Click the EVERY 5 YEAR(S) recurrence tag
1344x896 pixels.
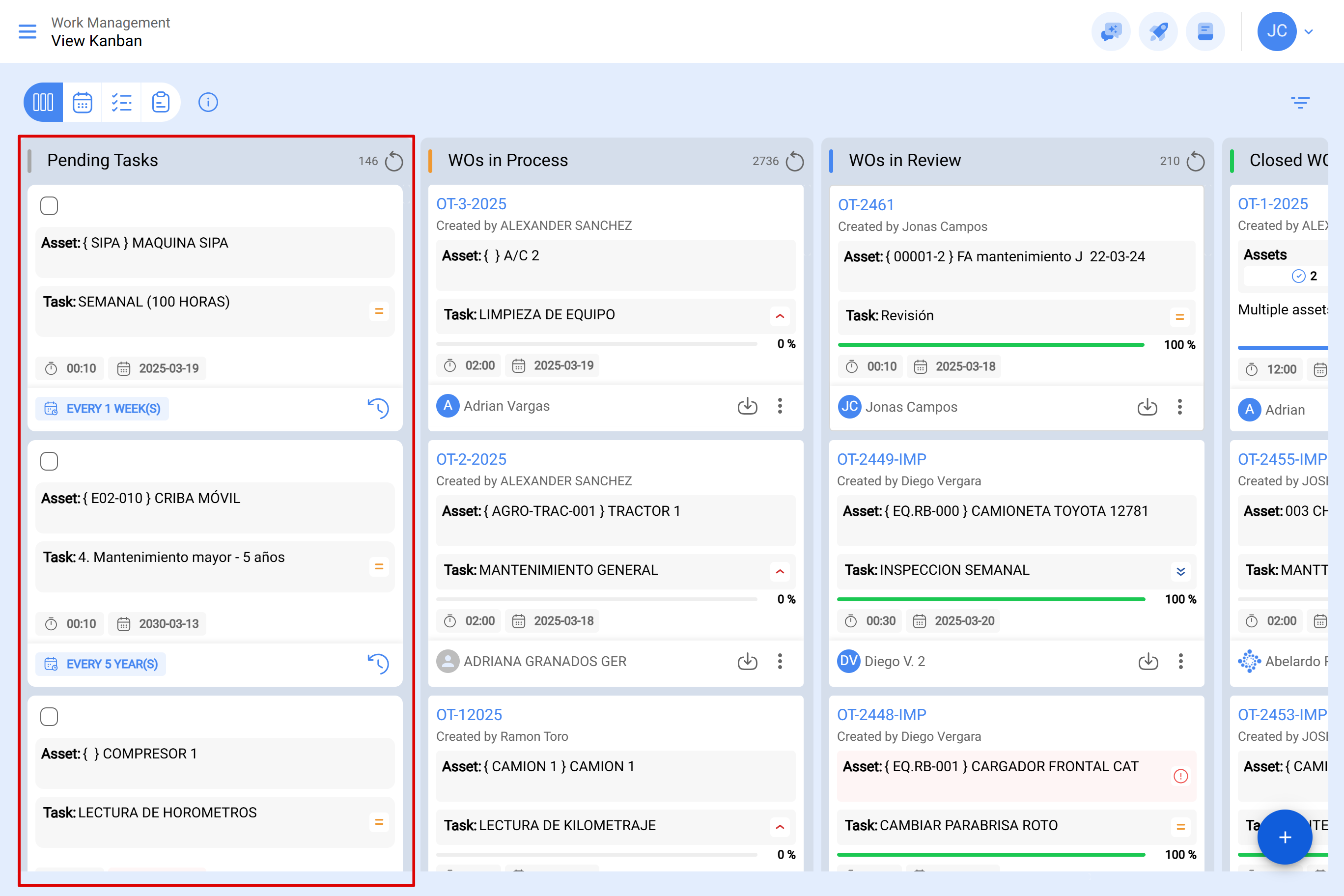coord(101,664)
